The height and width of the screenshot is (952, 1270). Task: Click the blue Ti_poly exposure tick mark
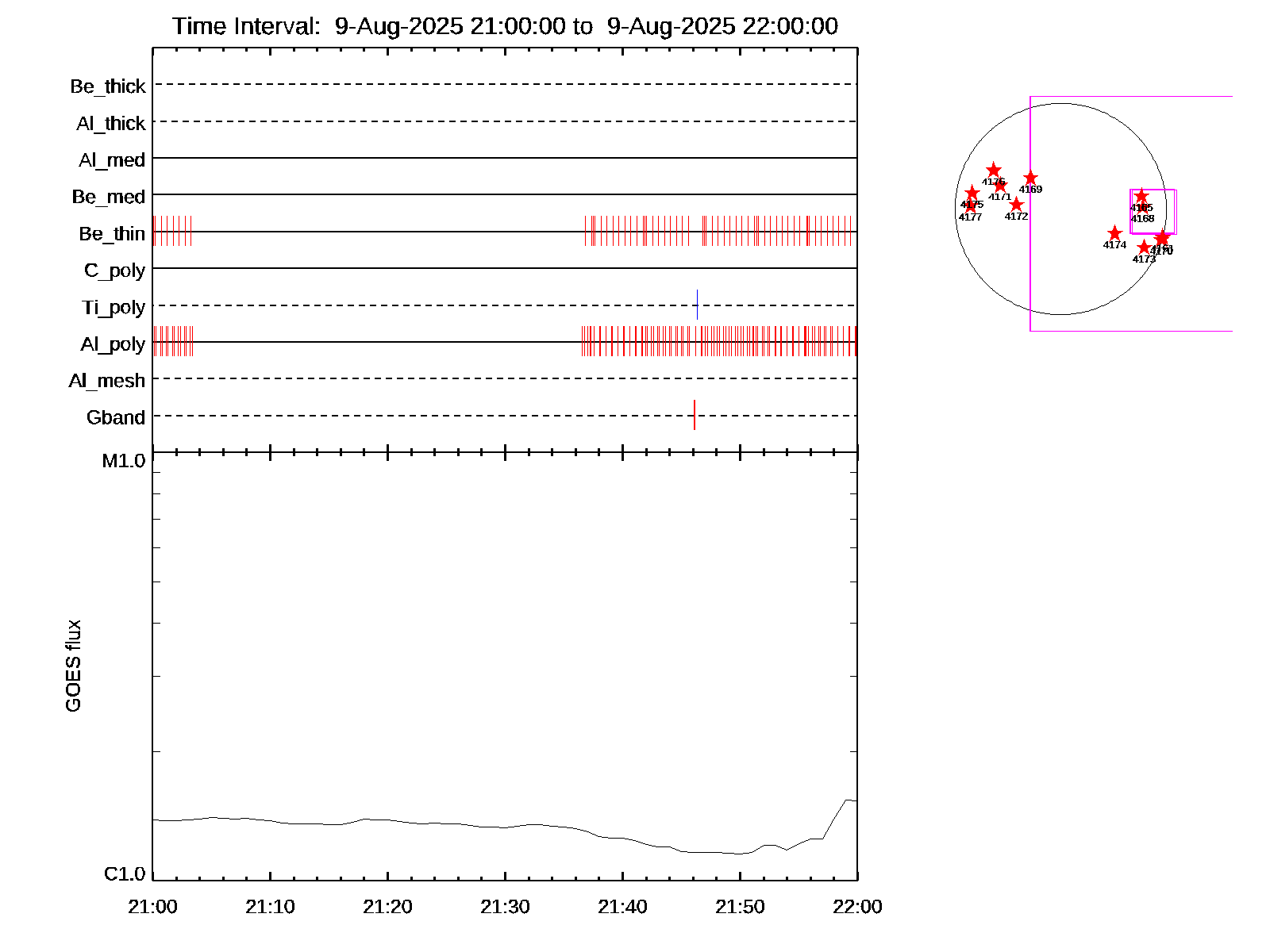(697, 305)
